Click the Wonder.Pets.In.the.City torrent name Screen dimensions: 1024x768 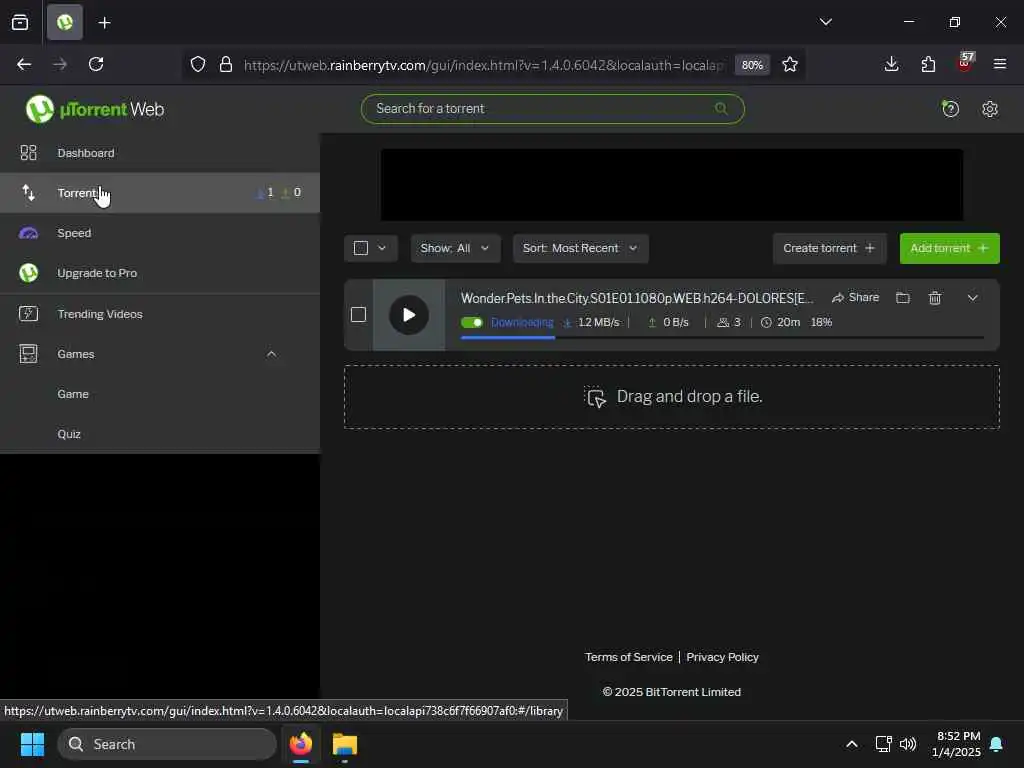[x=637, y=298]
